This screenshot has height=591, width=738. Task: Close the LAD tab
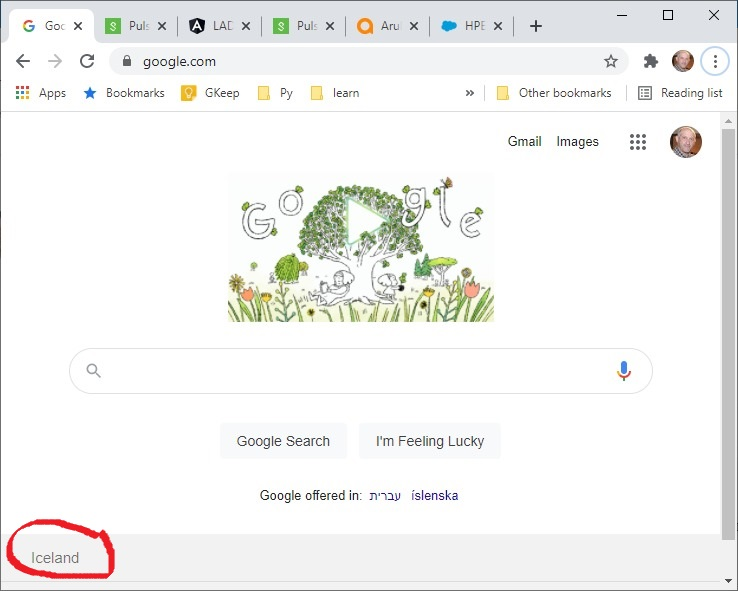coord(246,26)
